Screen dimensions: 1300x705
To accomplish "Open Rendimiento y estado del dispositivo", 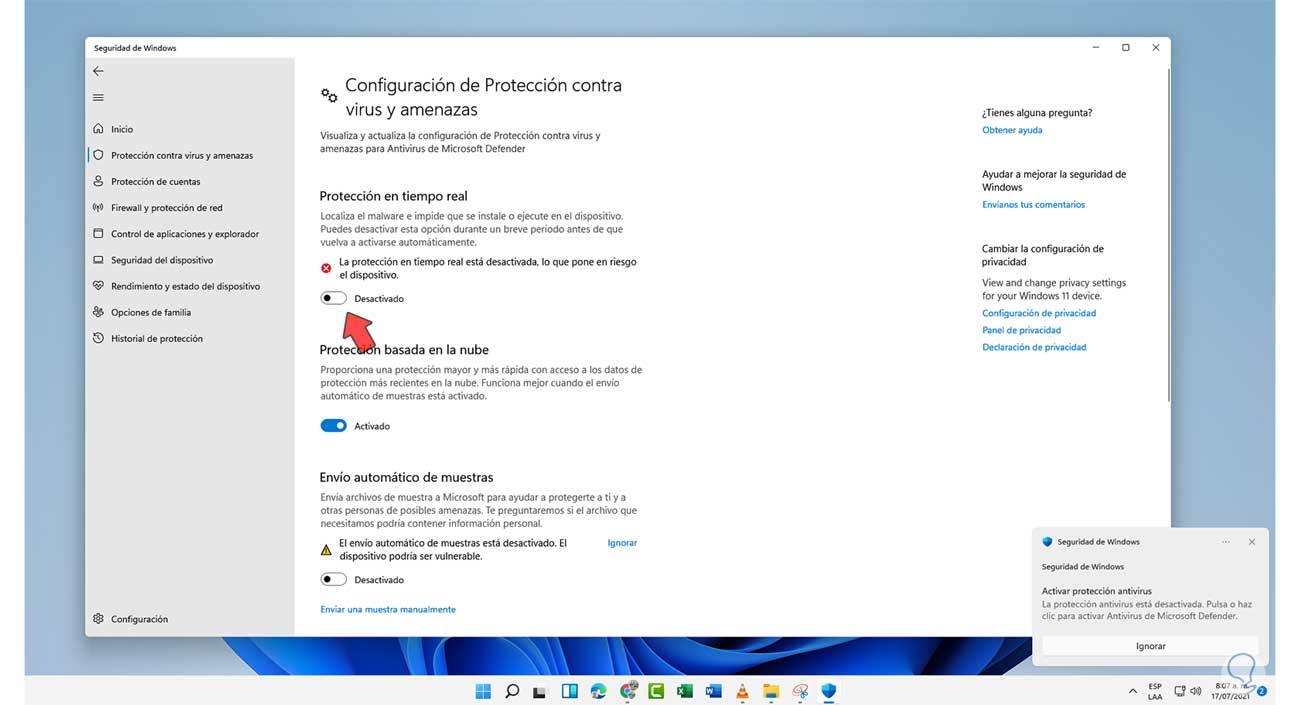I will point(185,286).
